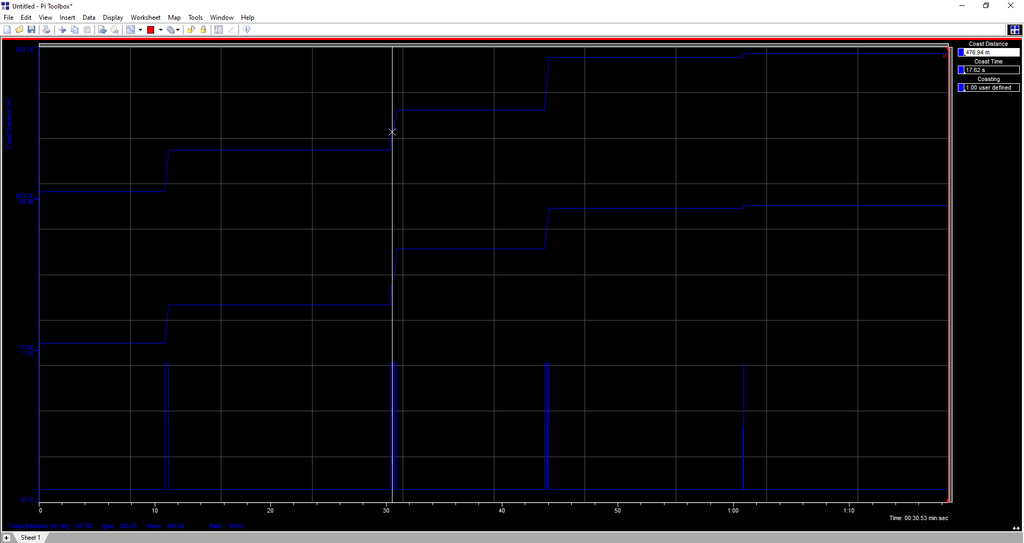Click the open padlock unlock icon
The height and width of the screenshot is (543, 1024).
(x=191, y=29)
